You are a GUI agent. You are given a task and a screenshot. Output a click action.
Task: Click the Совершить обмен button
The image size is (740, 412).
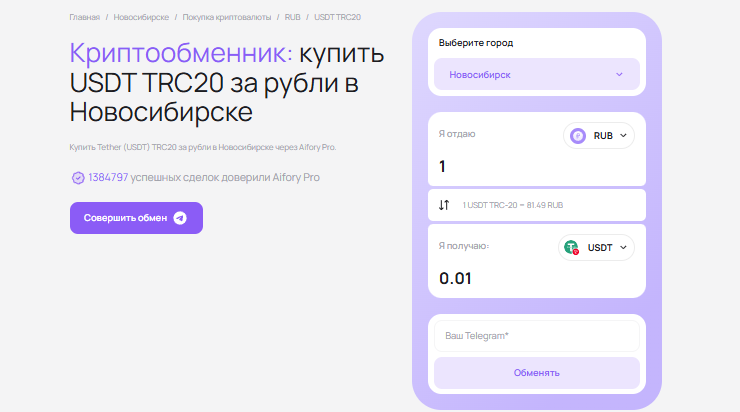pyautogui.click(x=136, y=218)
